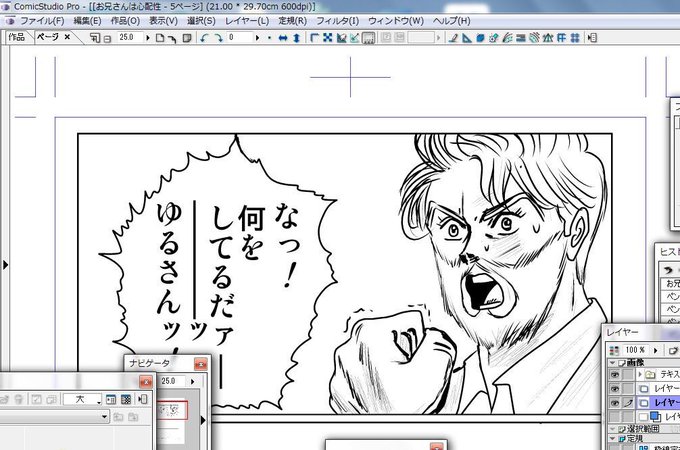680x450 pixels.
Task: Open the blue bucket palette icon
Action: [x=480, y=38]
